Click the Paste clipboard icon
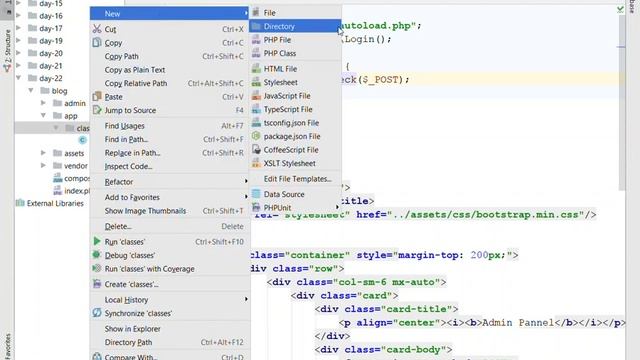The image size is (640, 360). point(97,97)
